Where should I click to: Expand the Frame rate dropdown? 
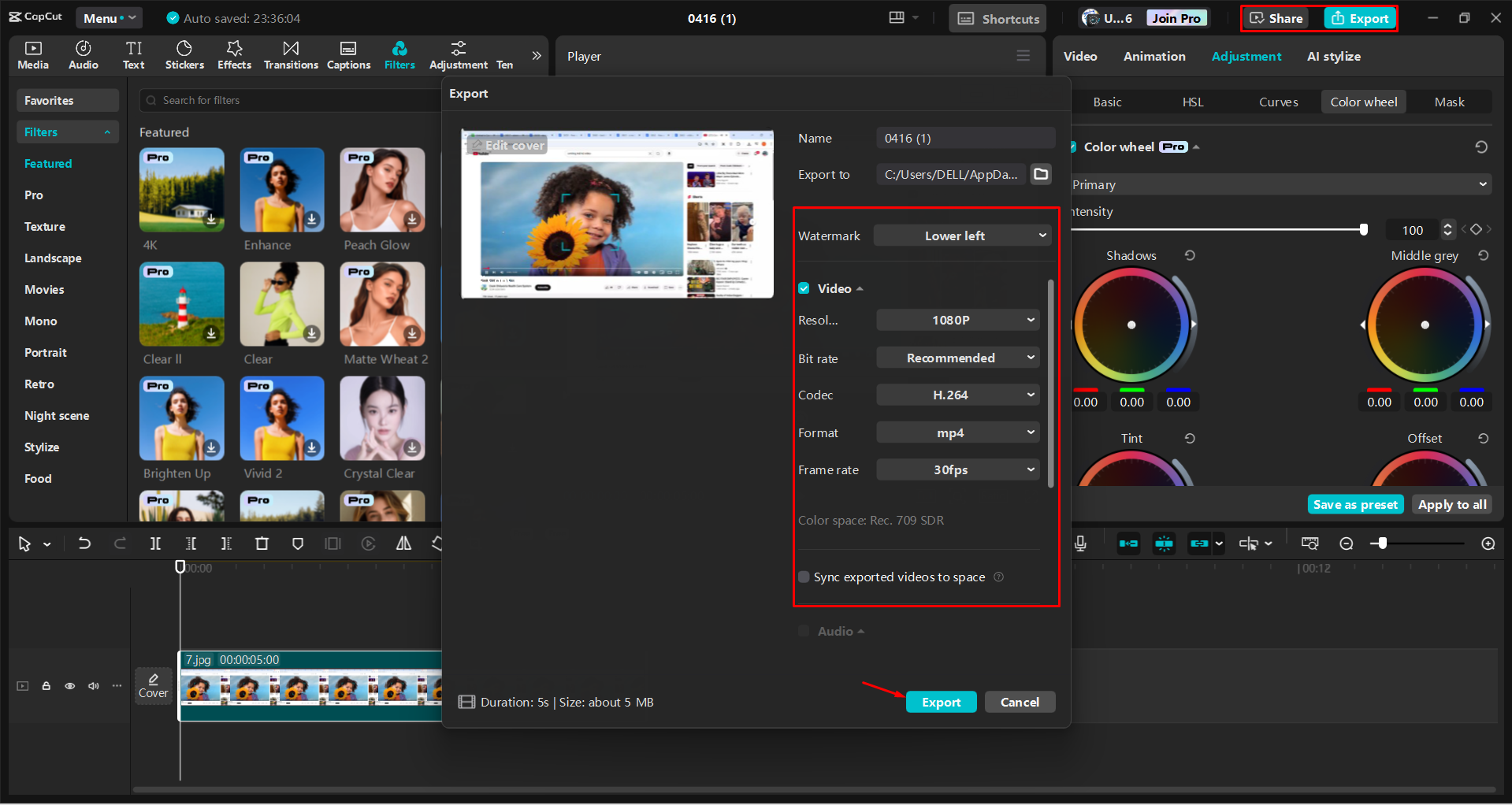[x=957, y=469]
